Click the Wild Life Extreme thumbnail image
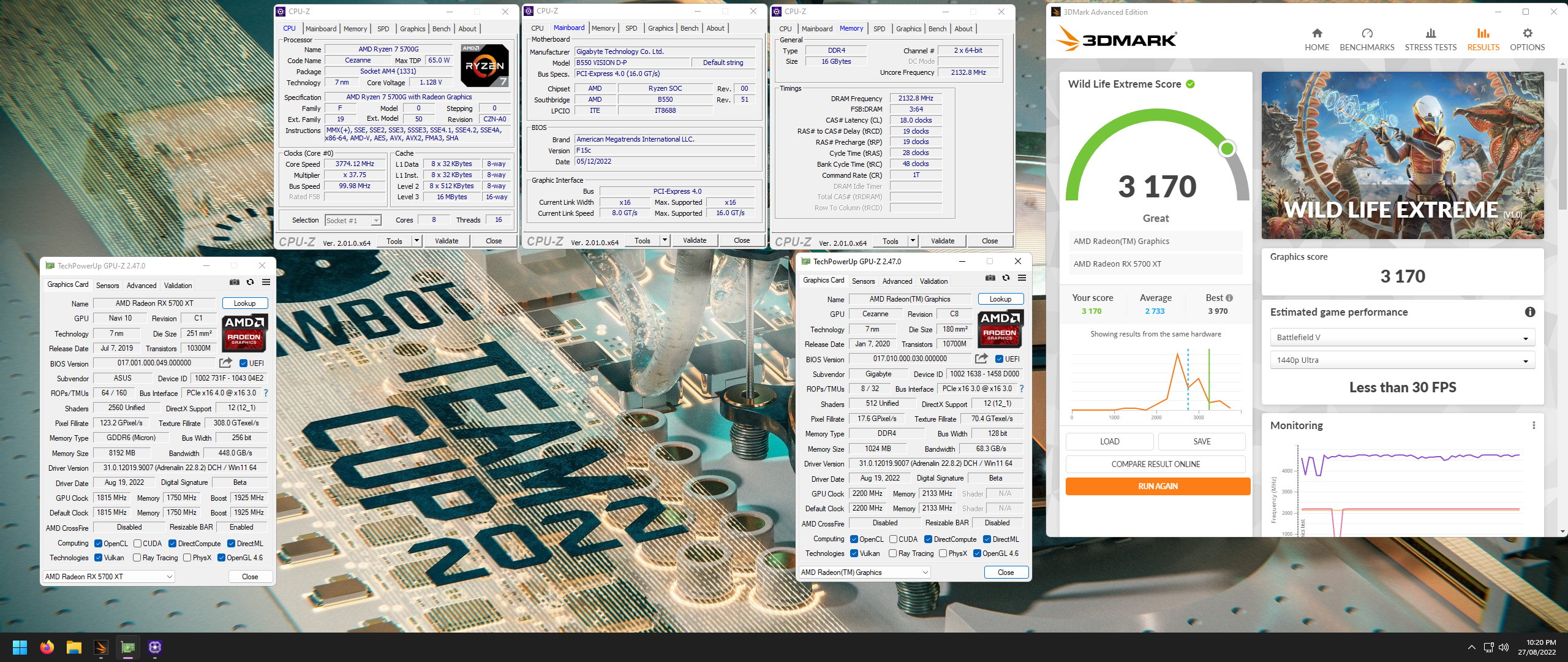The width and height of the screenshot is (1568, 662). tap(1403, 155)
